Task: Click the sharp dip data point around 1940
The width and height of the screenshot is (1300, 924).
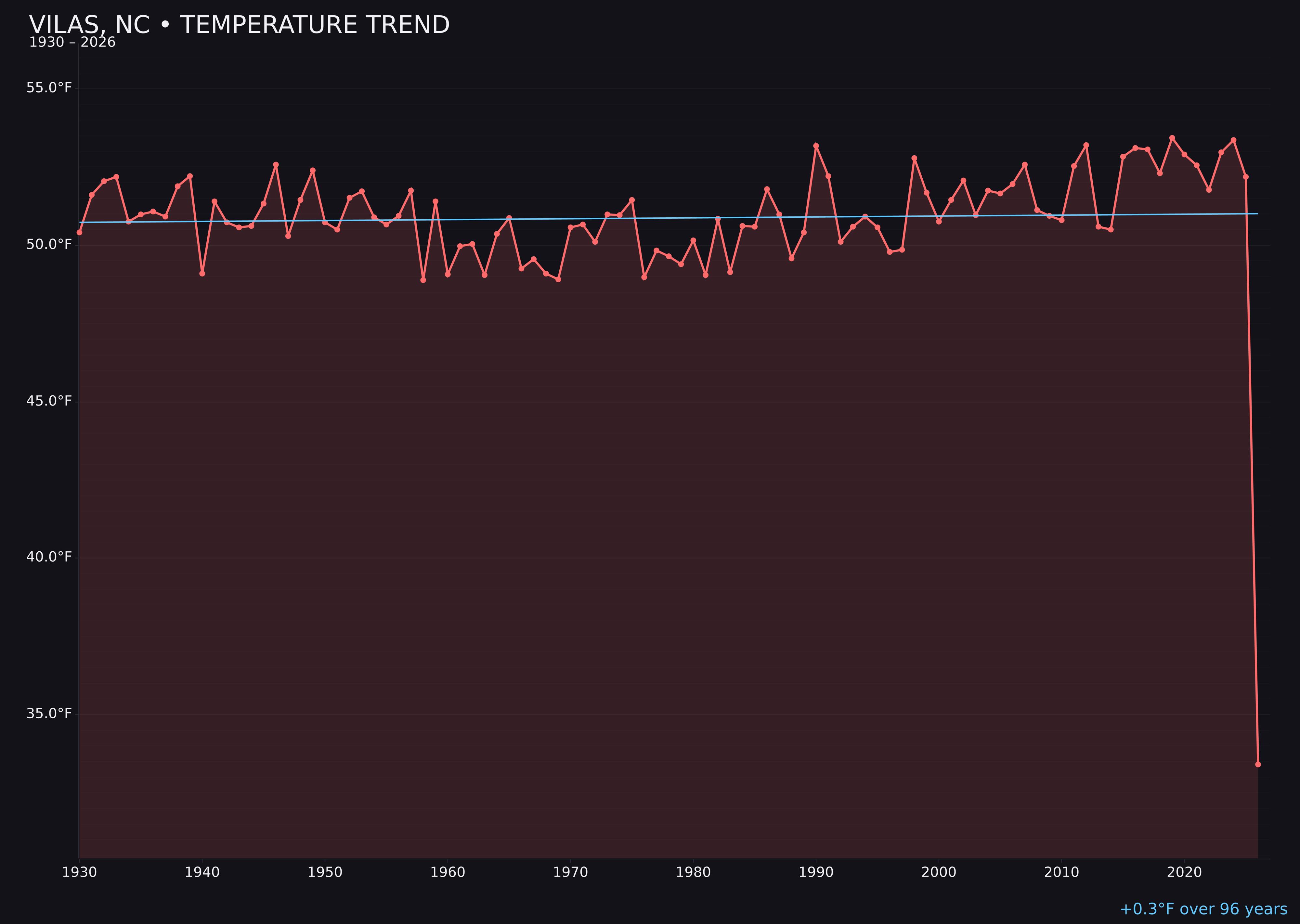Action: [202, 274]
